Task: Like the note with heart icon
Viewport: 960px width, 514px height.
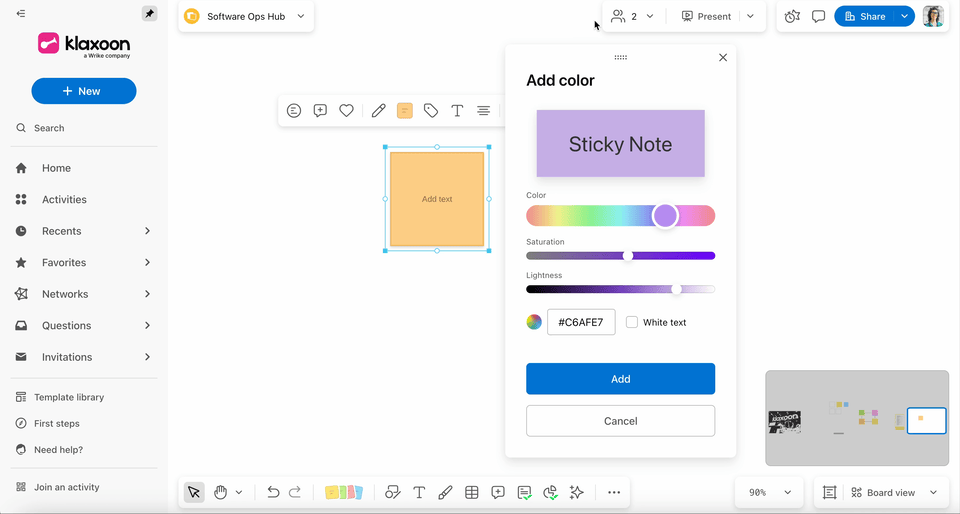Action: [x=347, y=111]
